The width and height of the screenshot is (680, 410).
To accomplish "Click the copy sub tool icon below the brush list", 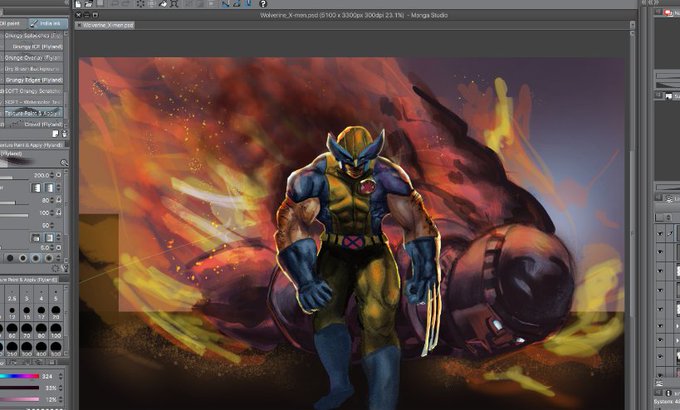I will coord(55,134).
